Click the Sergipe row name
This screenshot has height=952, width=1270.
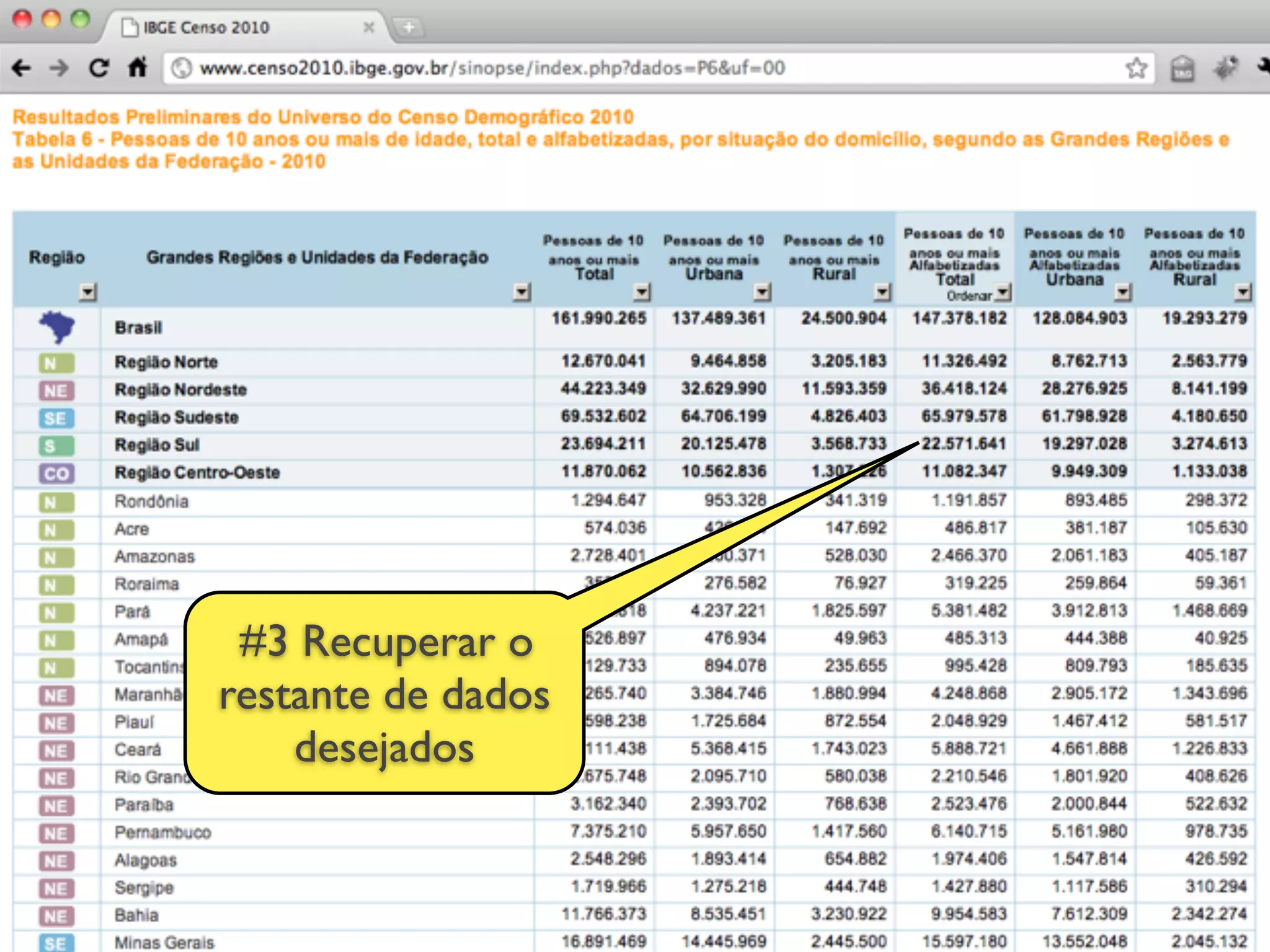point(144,889)
